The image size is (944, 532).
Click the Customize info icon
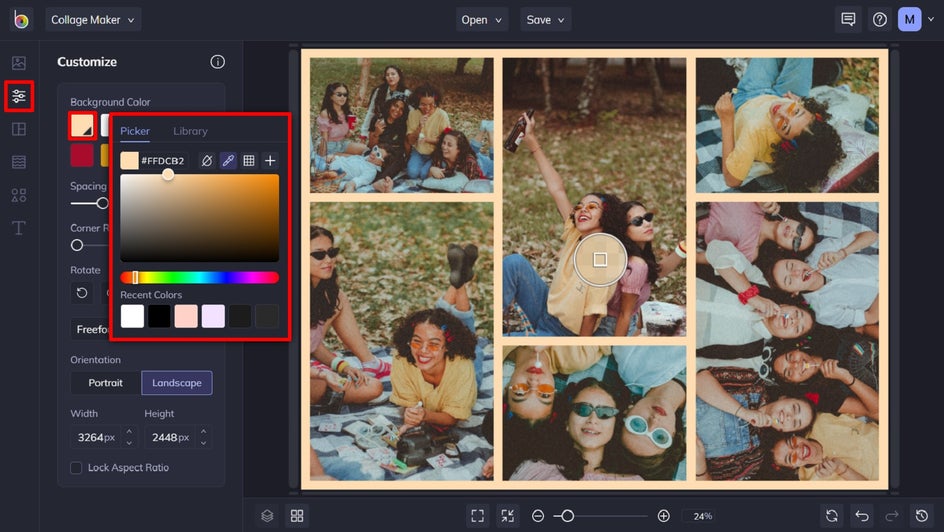click(x=217, y=62)
